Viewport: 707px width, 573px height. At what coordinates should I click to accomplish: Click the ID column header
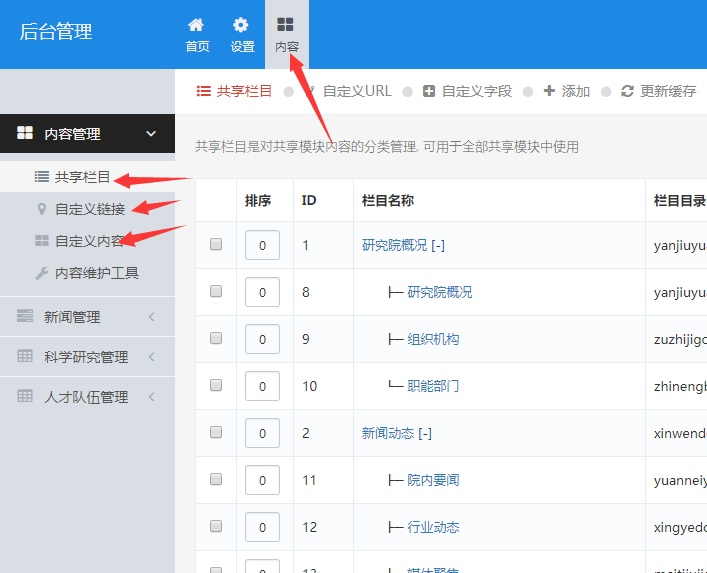click(309, 201)
